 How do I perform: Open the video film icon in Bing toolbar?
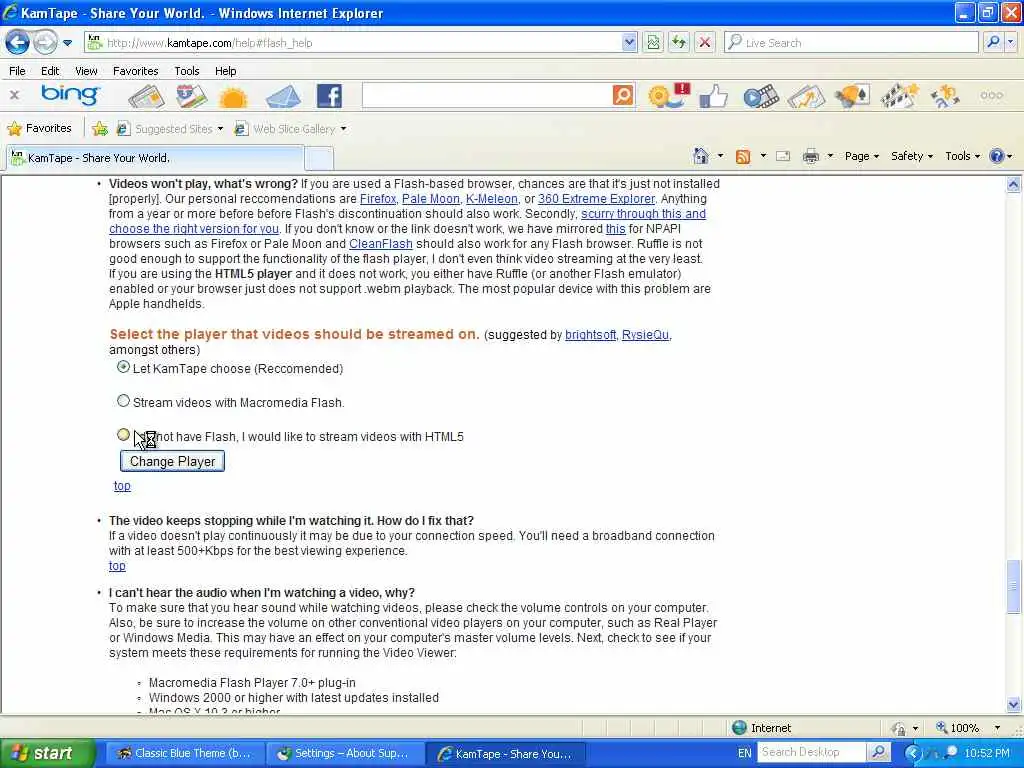(x=761, y=97)
